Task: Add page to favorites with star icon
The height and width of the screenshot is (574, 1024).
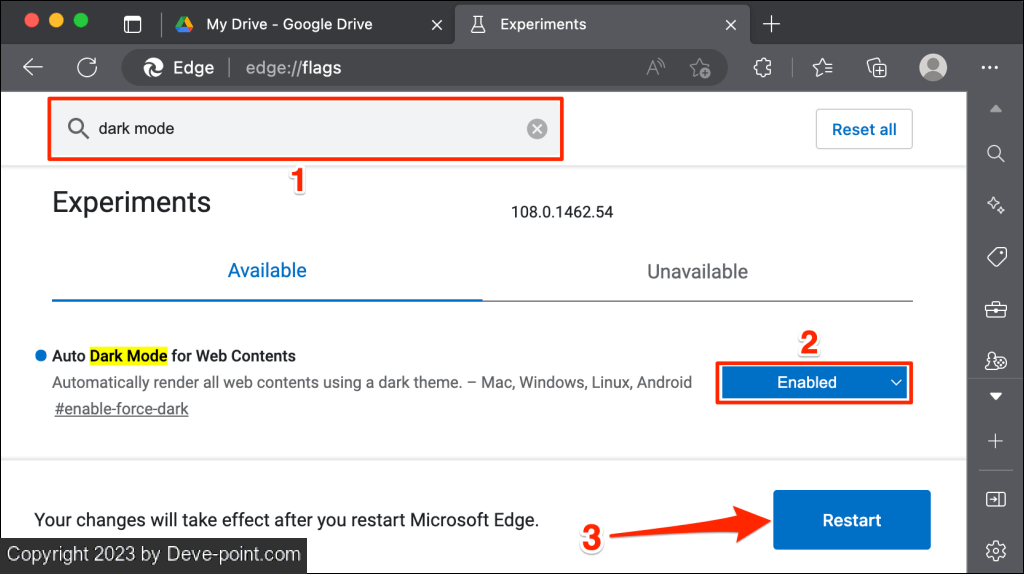Action: 700,68
